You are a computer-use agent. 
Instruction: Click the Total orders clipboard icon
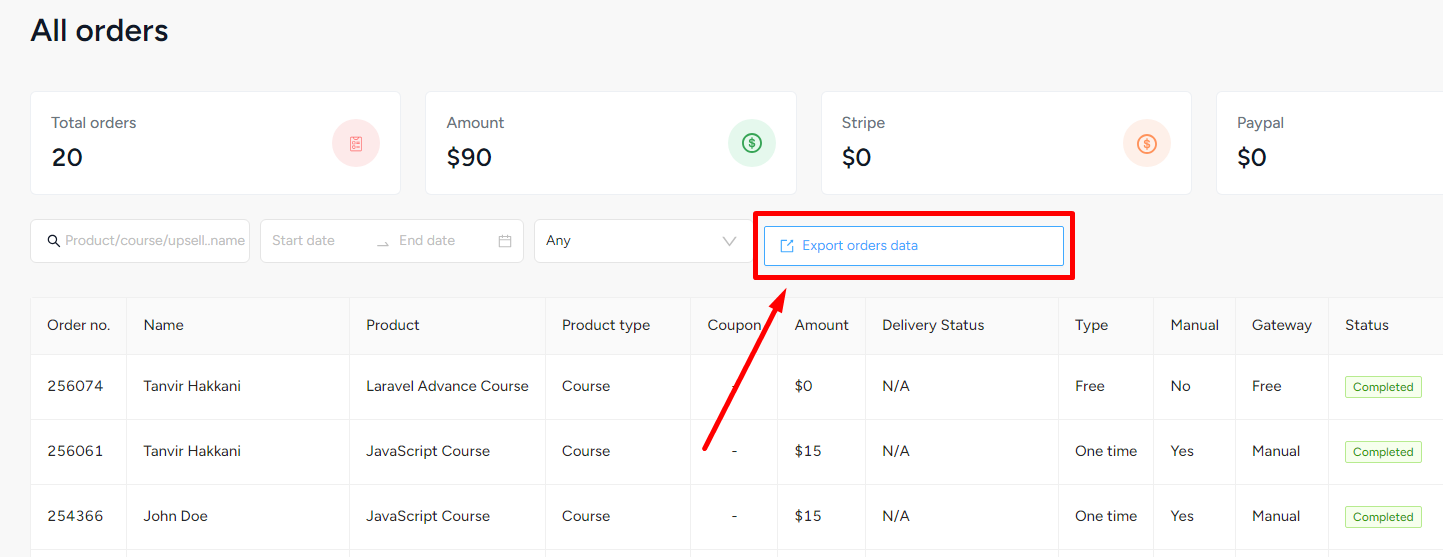coord(356,143)
